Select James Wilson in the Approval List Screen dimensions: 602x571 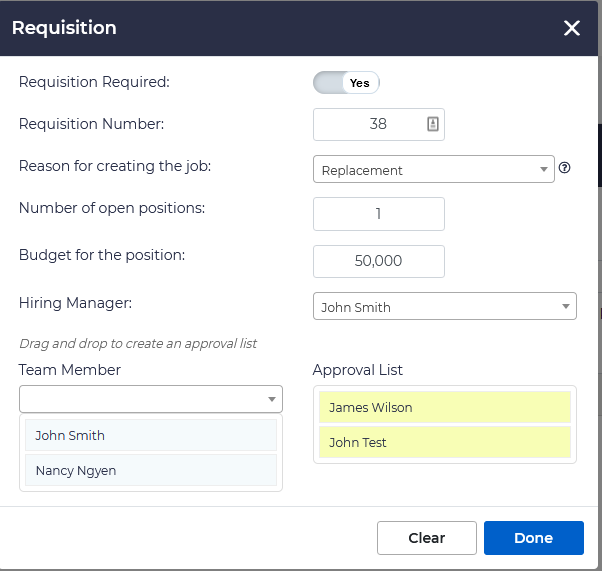click(x=444, y=407)
